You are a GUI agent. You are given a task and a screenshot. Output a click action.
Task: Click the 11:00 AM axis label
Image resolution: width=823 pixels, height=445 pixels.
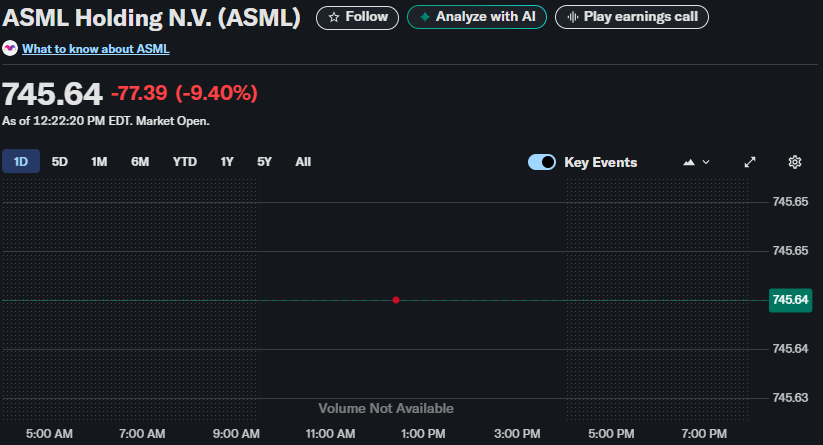coord(330,434)
